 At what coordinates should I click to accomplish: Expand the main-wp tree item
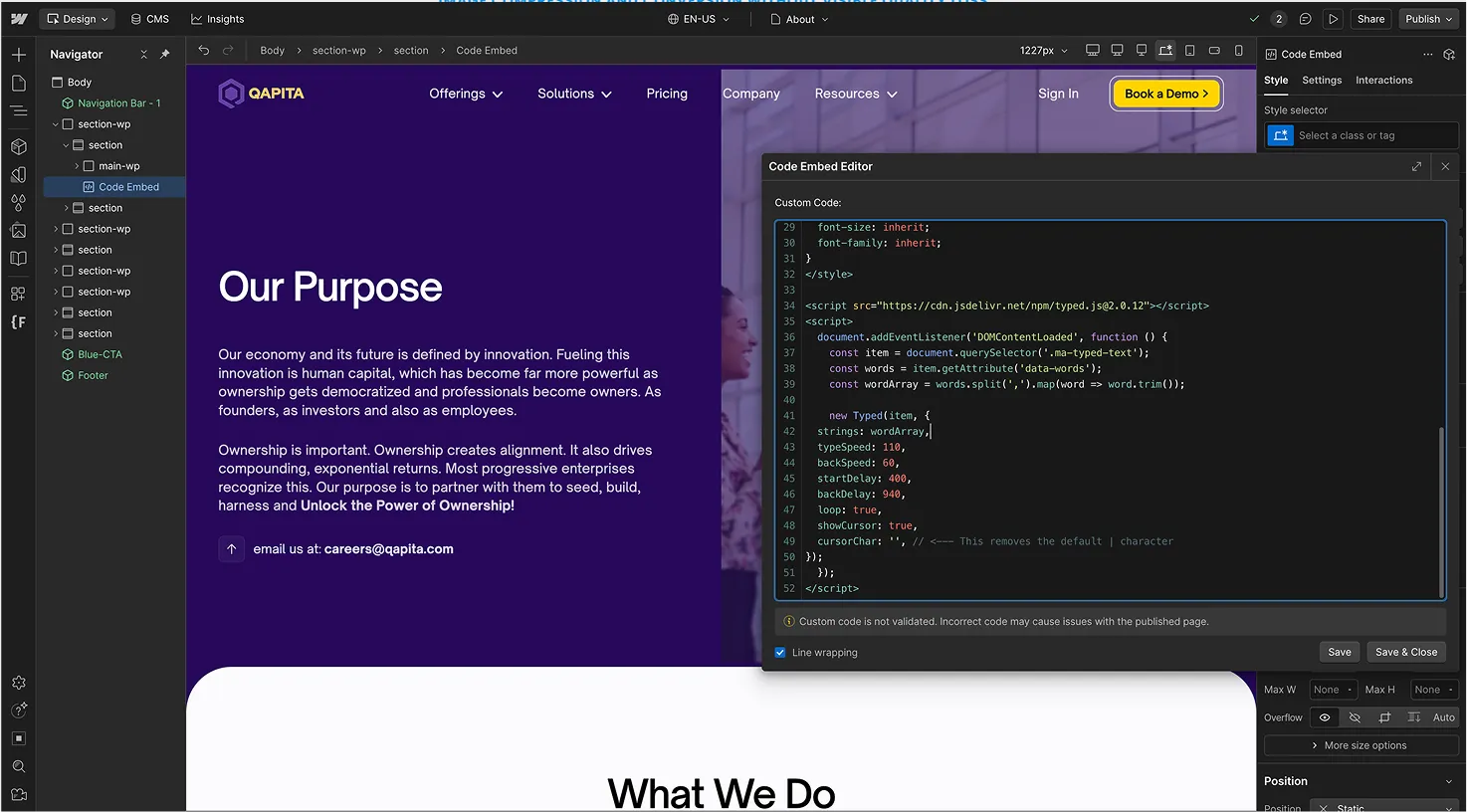tap(77, 166)
